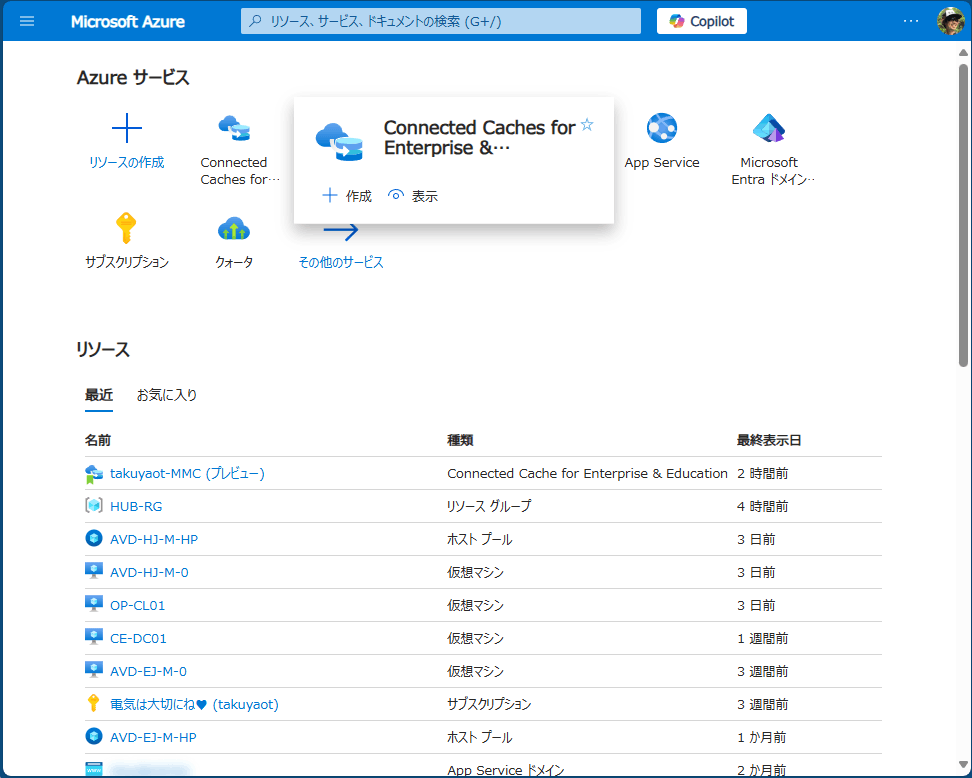
Task: Open the Microsoft Entra ドメイン icon
Action: 769,128
